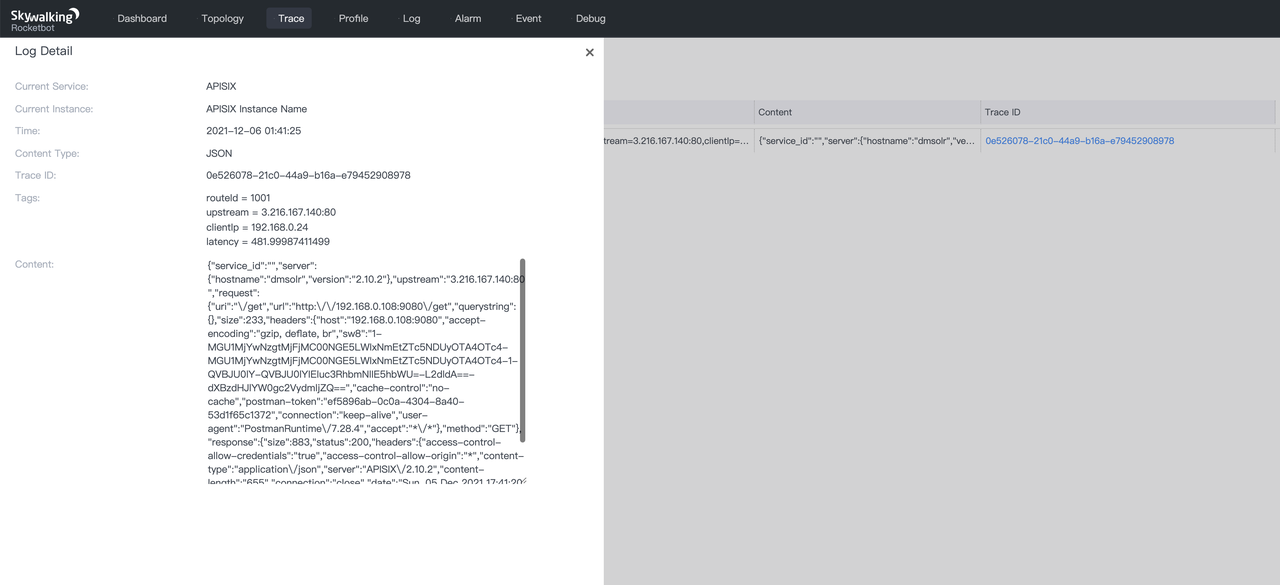The image size is (1280, 585).
Task: Switch to the Profile section
Action: 353,18
